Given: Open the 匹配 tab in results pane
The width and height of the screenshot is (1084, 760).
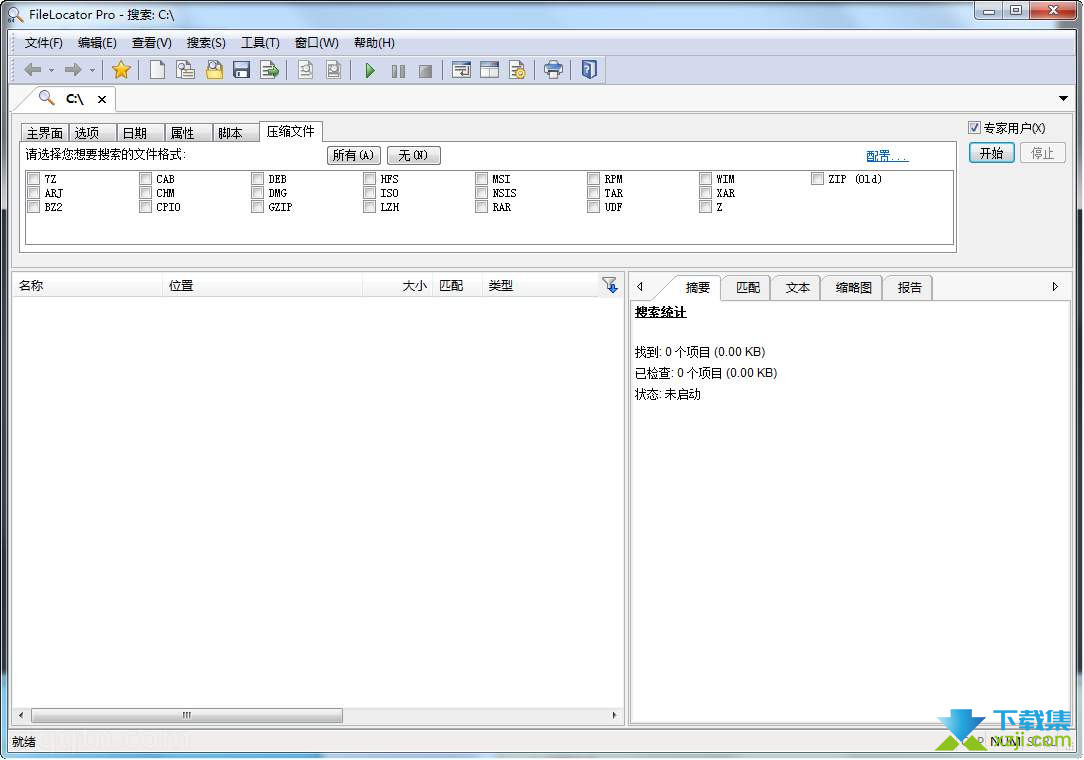Looking at the screenshot, I should pyautogui.click(x=747, y=288).
